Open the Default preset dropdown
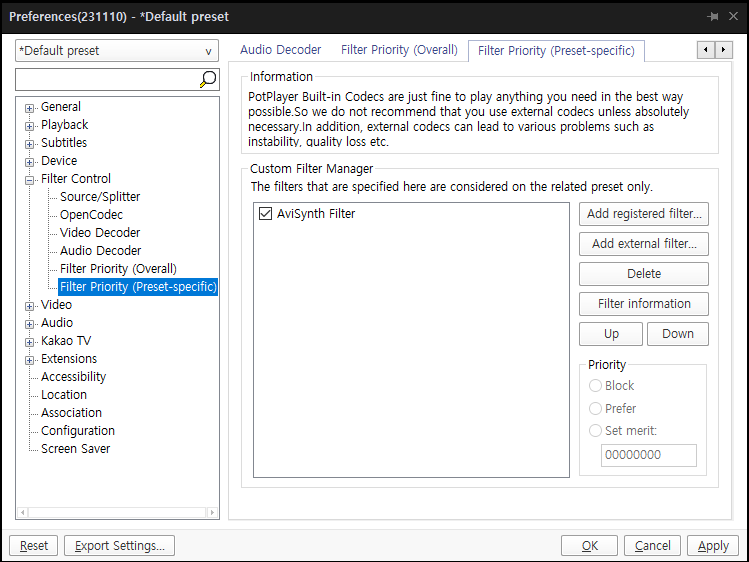Image resolution: width=749 pixels, height=562 pixels. tap(117, 51)
